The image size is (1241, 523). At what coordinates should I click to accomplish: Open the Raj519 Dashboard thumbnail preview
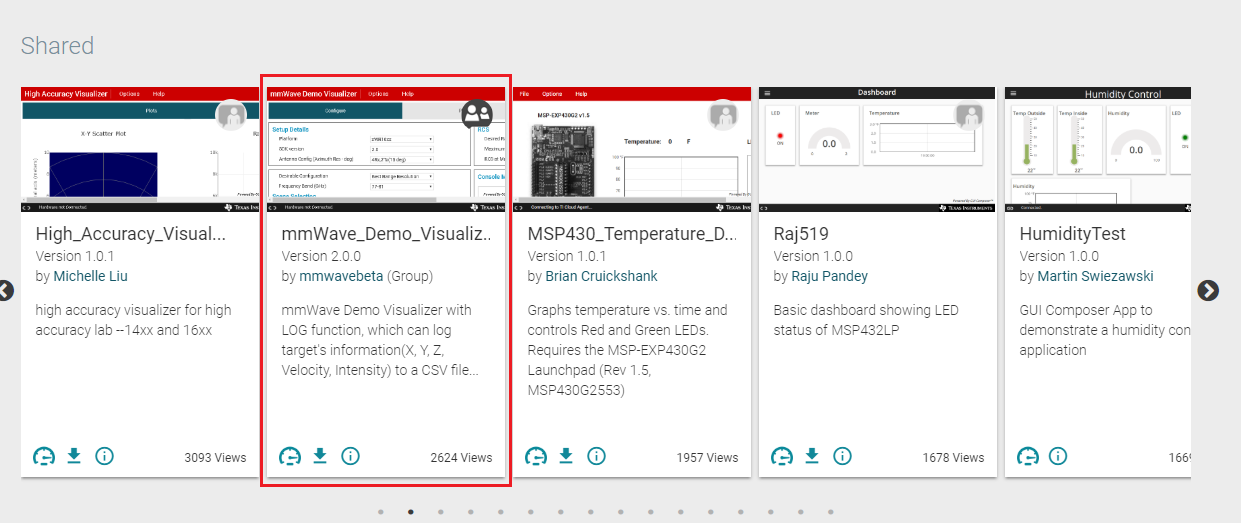tap(878, 149)
